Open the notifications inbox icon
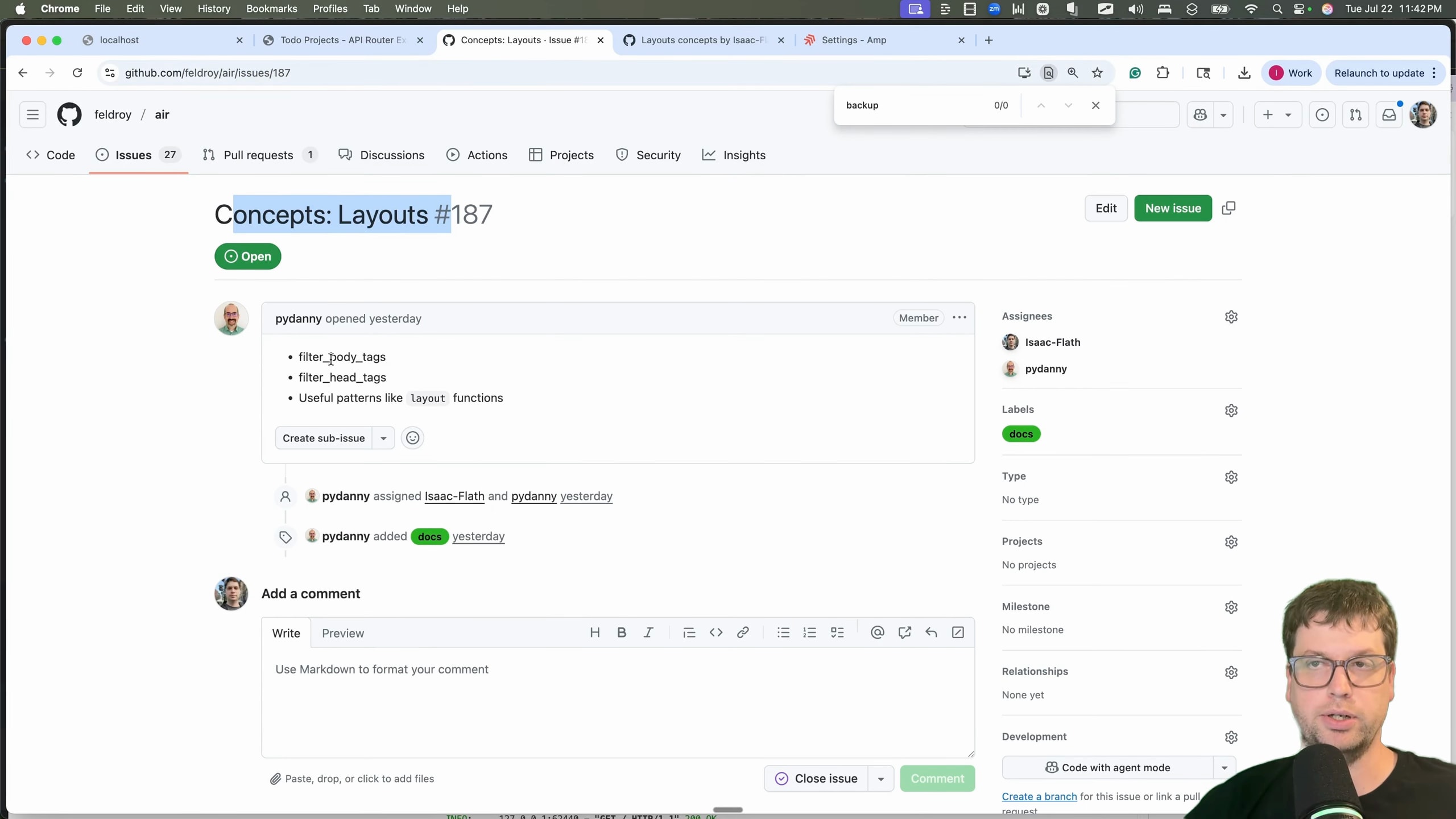 click(x=1389, y=115)
